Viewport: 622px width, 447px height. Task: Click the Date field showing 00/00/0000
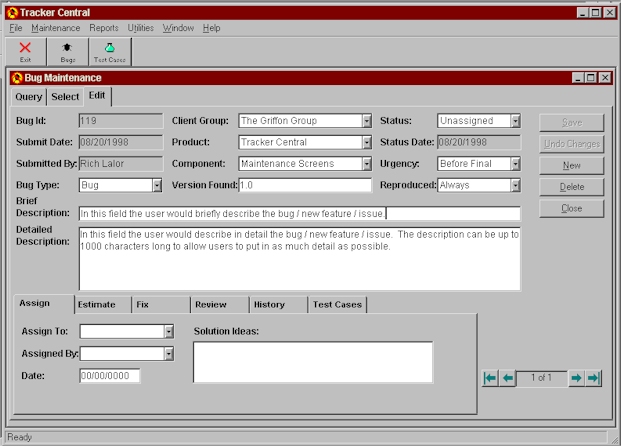point(110,376)
